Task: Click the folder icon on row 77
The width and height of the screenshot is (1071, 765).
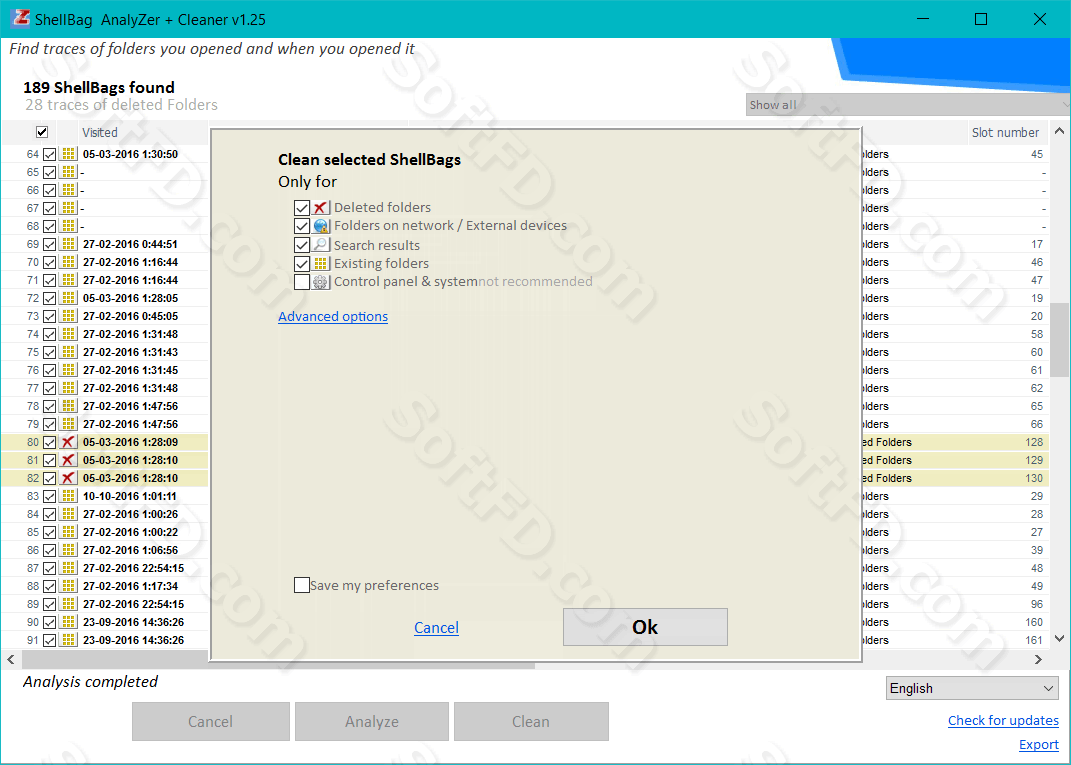Action: [x=68, y=388]
